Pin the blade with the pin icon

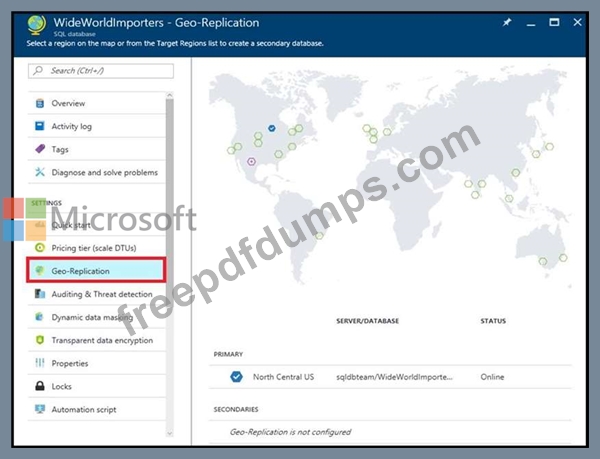[507, 23]
